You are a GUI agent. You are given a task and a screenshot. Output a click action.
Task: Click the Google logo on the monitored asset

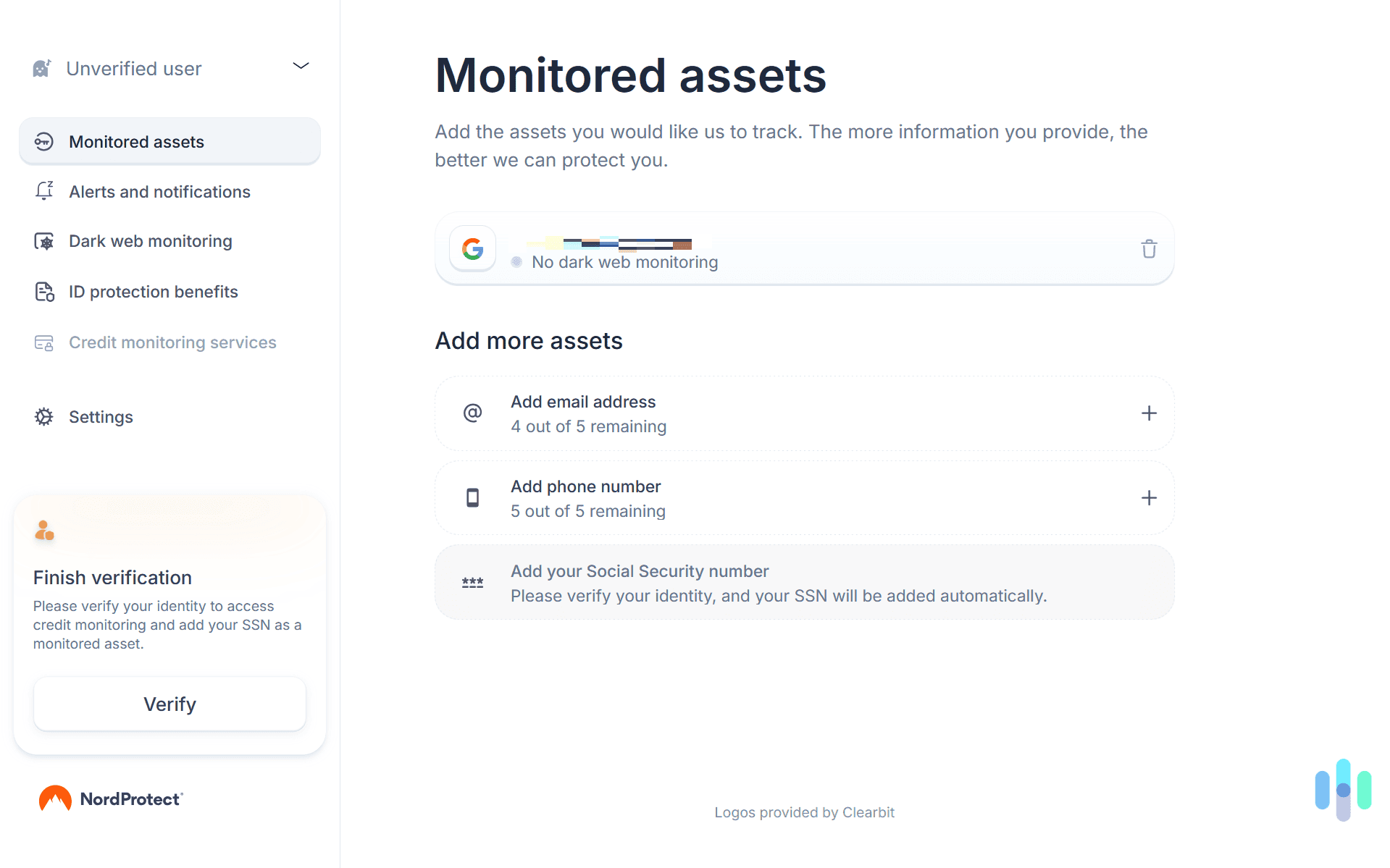point(472,248)
